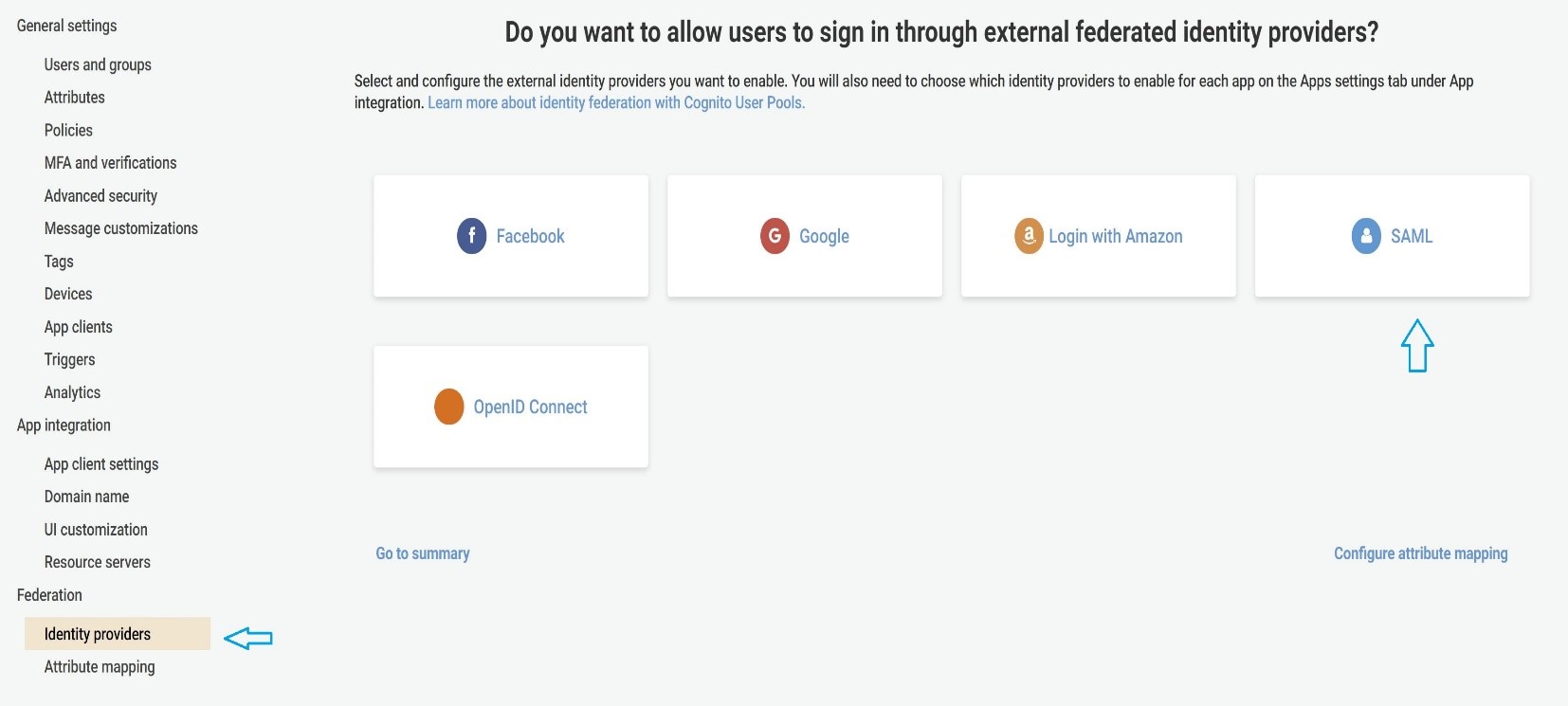Open Configure attribute mapping link
This screenshot has width=1568, height=706.
[1420, 553]
